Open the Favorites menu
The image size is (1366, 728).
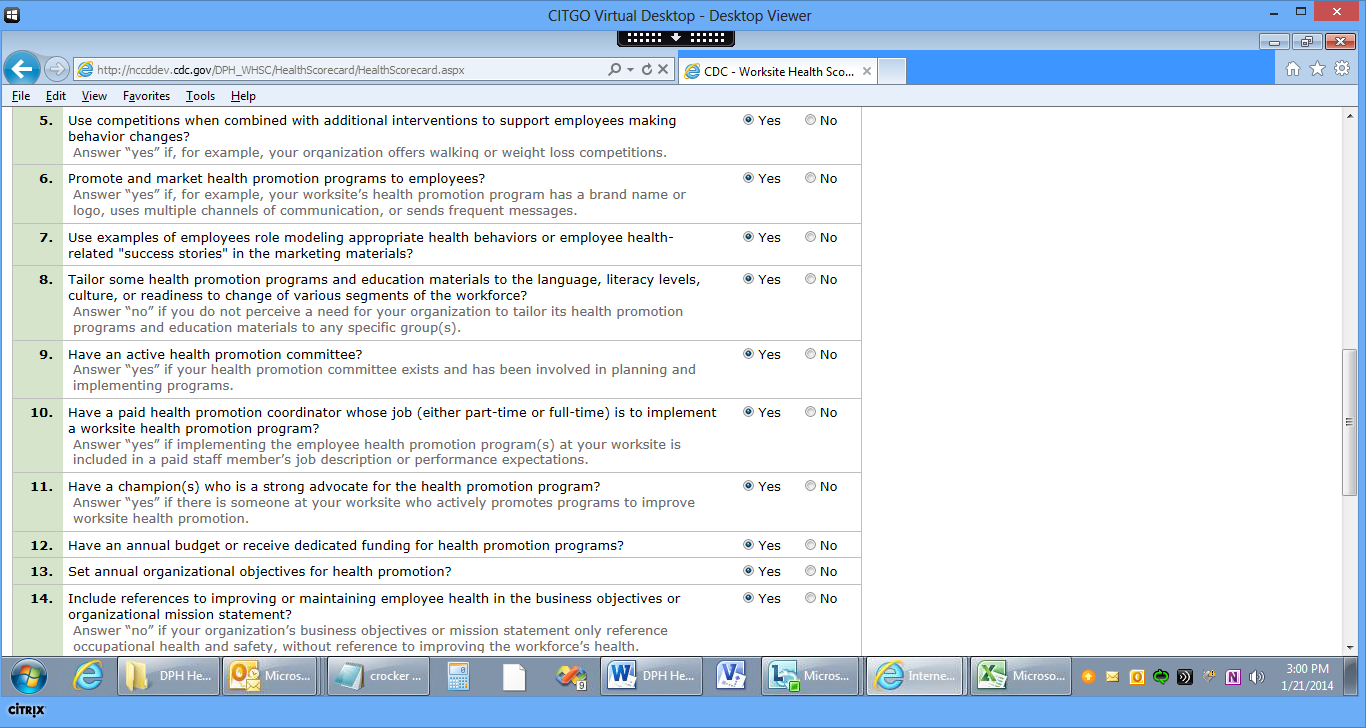147,96
